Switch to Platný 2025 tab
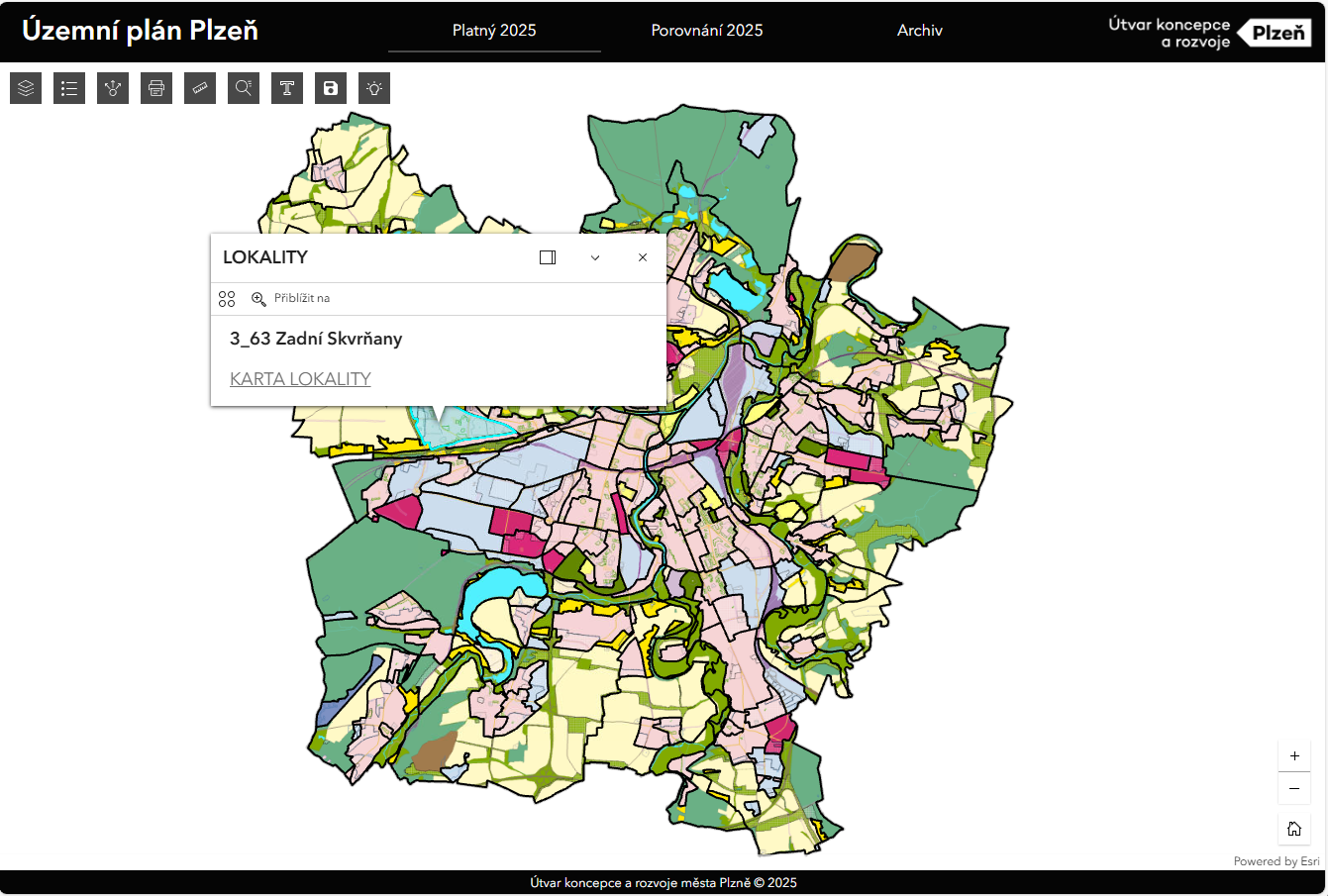 tap(494, 31)
